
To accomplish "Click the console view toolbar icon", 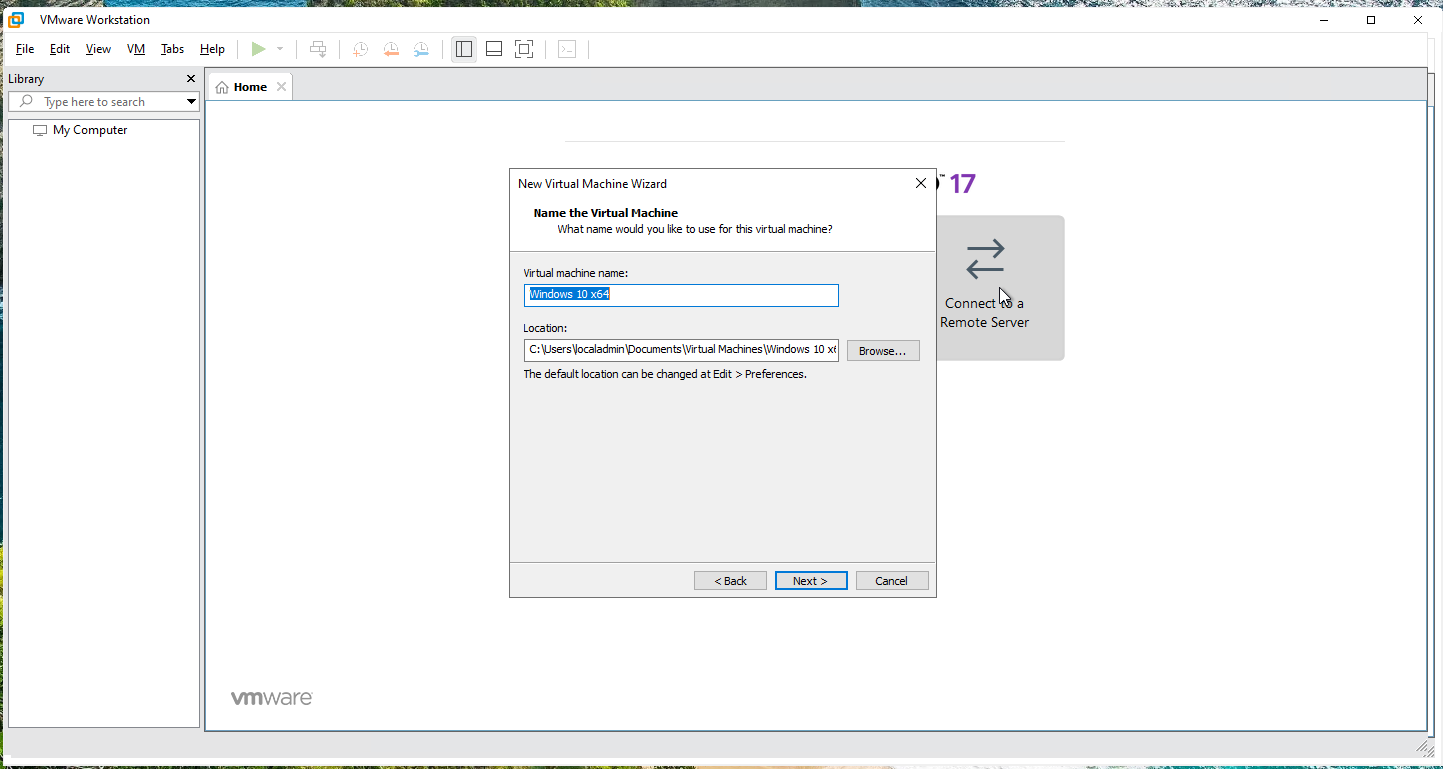I will (x=567, y=49).
